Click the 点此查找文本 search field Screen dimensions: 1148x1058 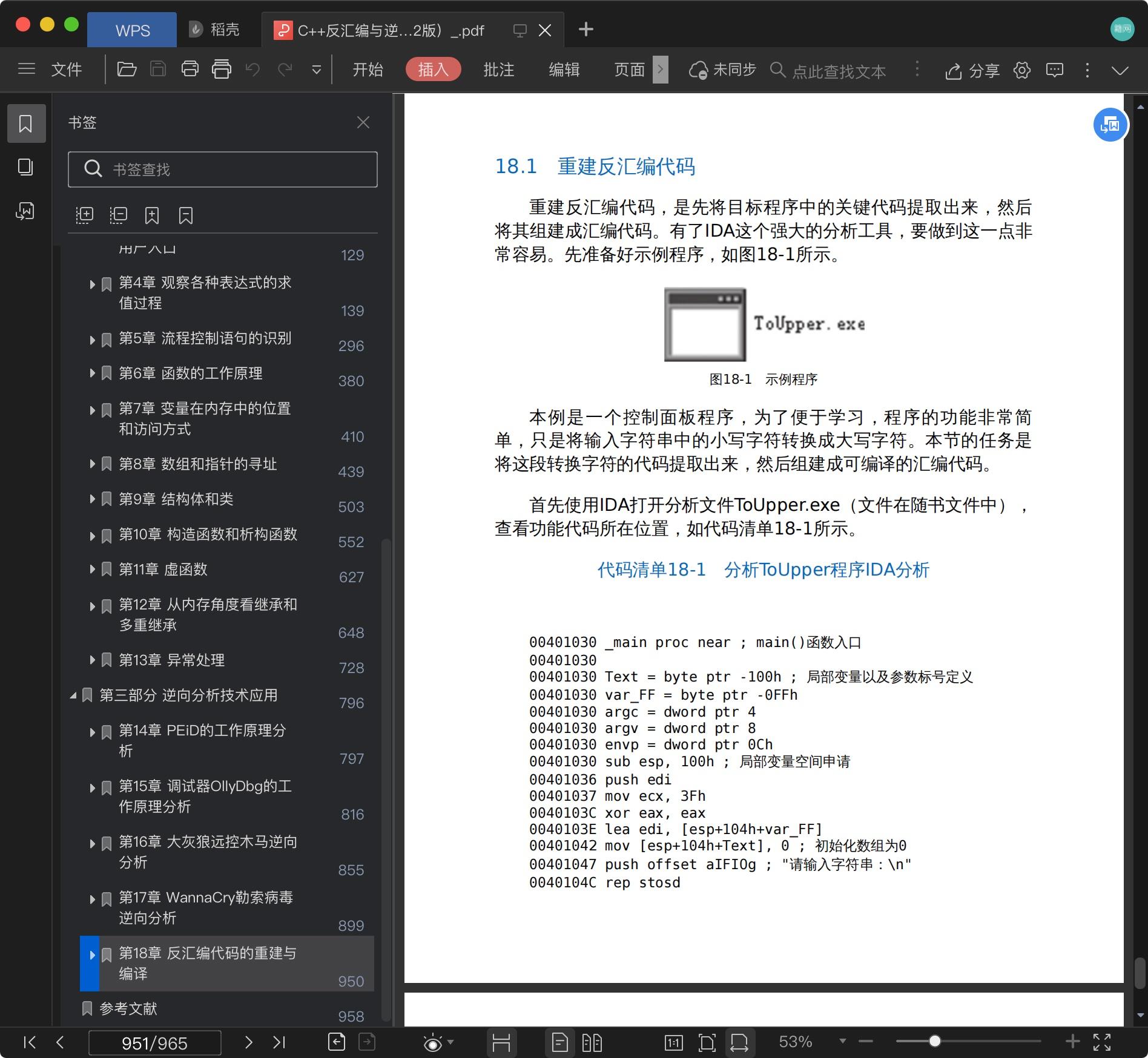coord(838,71)
